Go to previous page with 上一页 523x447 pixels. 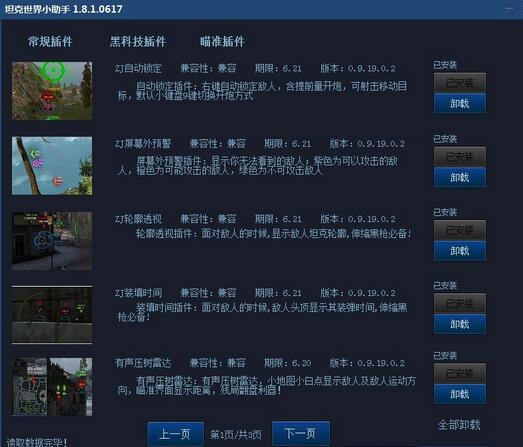point(175,434)
